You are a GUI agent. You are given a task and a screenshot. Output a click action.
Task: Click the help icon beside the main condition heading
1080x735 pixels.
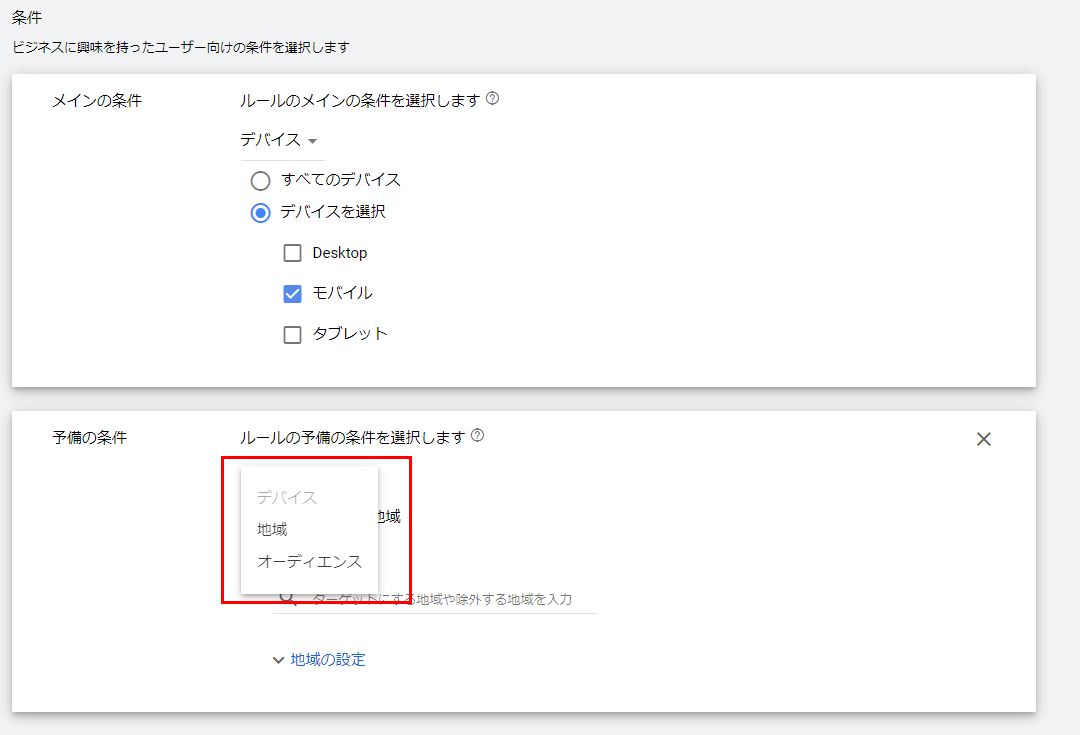[492, 100]
